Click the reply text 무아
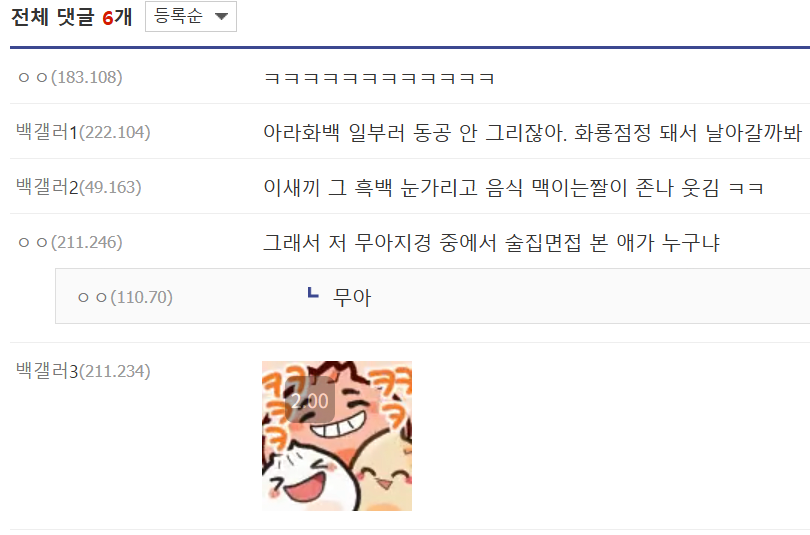 (352, 298)
